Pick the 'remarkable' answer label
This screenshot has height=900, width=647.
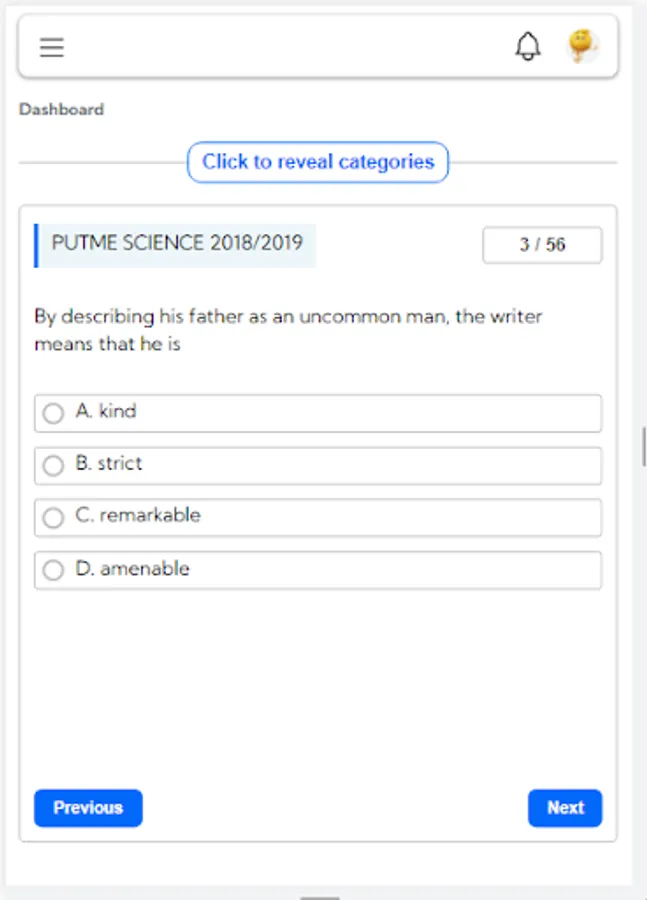point(150,516)
